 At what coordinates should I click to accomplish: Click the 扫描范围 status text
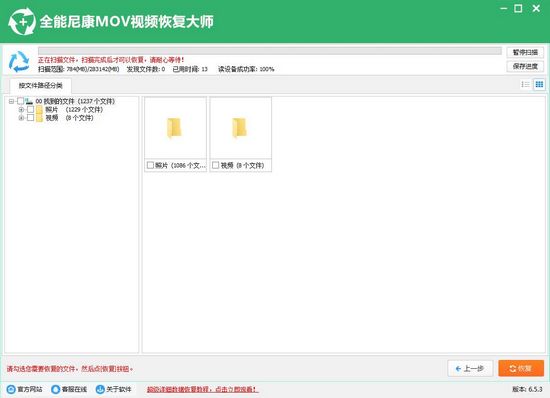point(79,69)
